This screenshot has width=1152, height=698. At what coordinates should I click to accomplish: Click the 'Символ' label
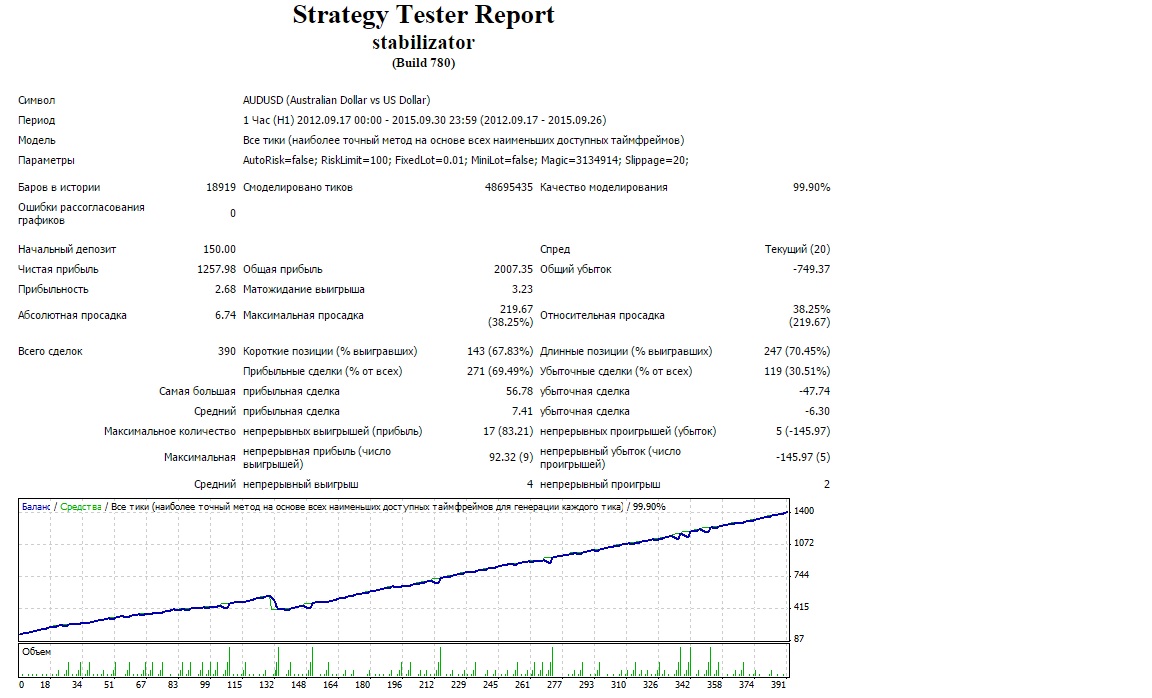pos(37,101)
